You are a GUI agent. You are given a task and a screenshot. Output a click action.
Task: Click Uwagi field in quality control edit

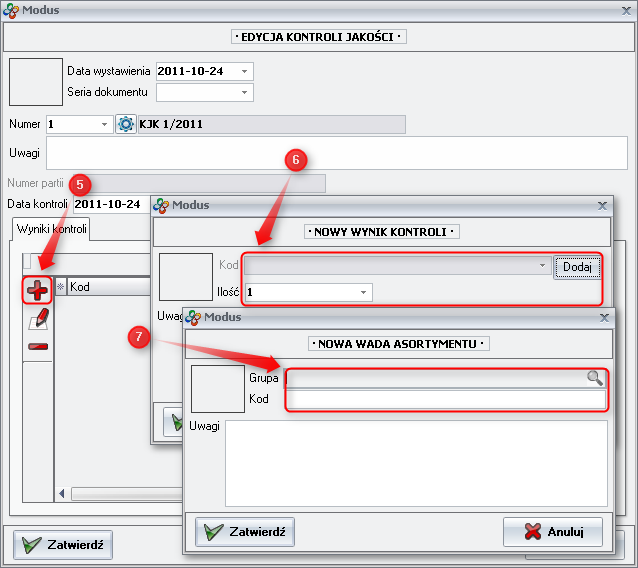coord(336,153)
